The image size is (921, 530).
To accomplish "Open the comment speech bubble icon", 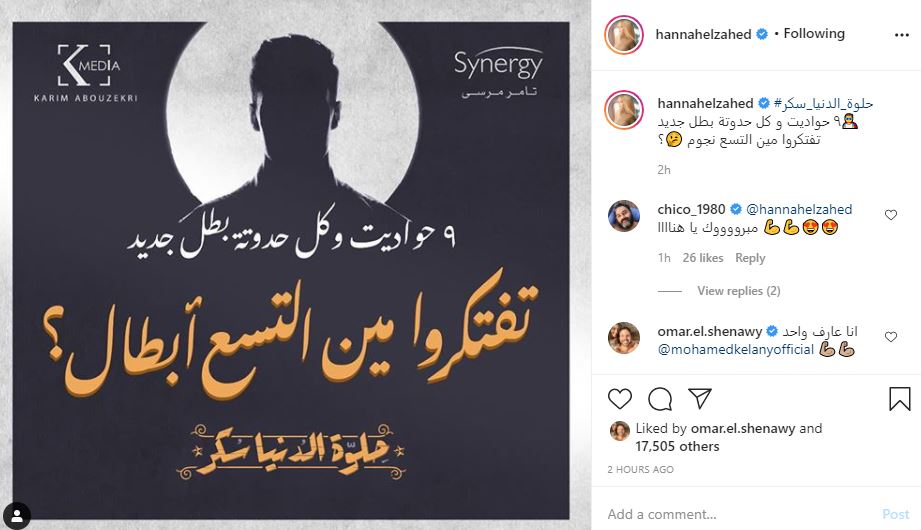I will (x=660, y=399).
